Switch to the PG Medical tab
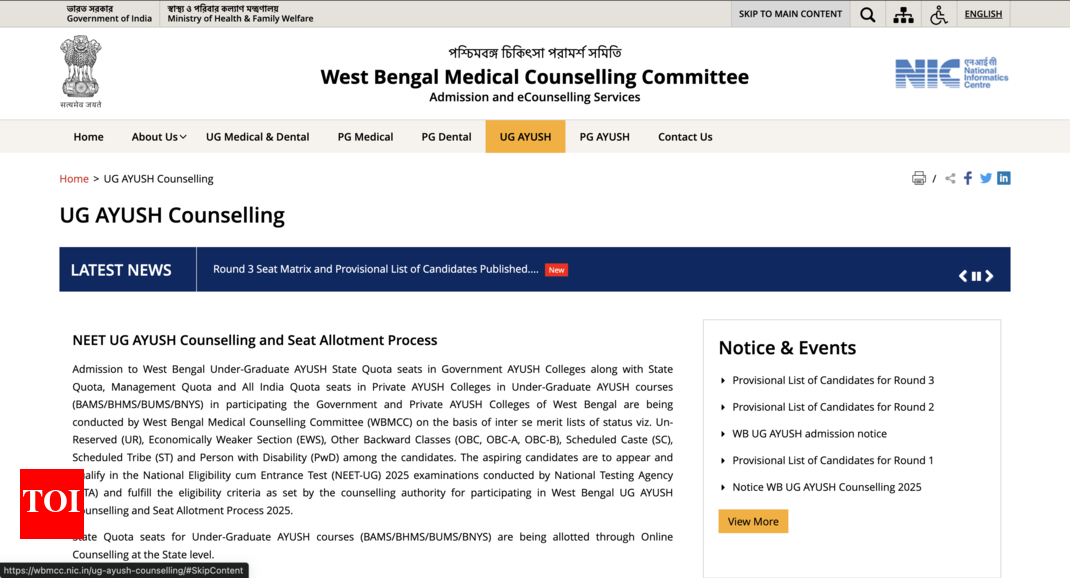This screenshot has height=578, width=1070. [x=365, y=136]
